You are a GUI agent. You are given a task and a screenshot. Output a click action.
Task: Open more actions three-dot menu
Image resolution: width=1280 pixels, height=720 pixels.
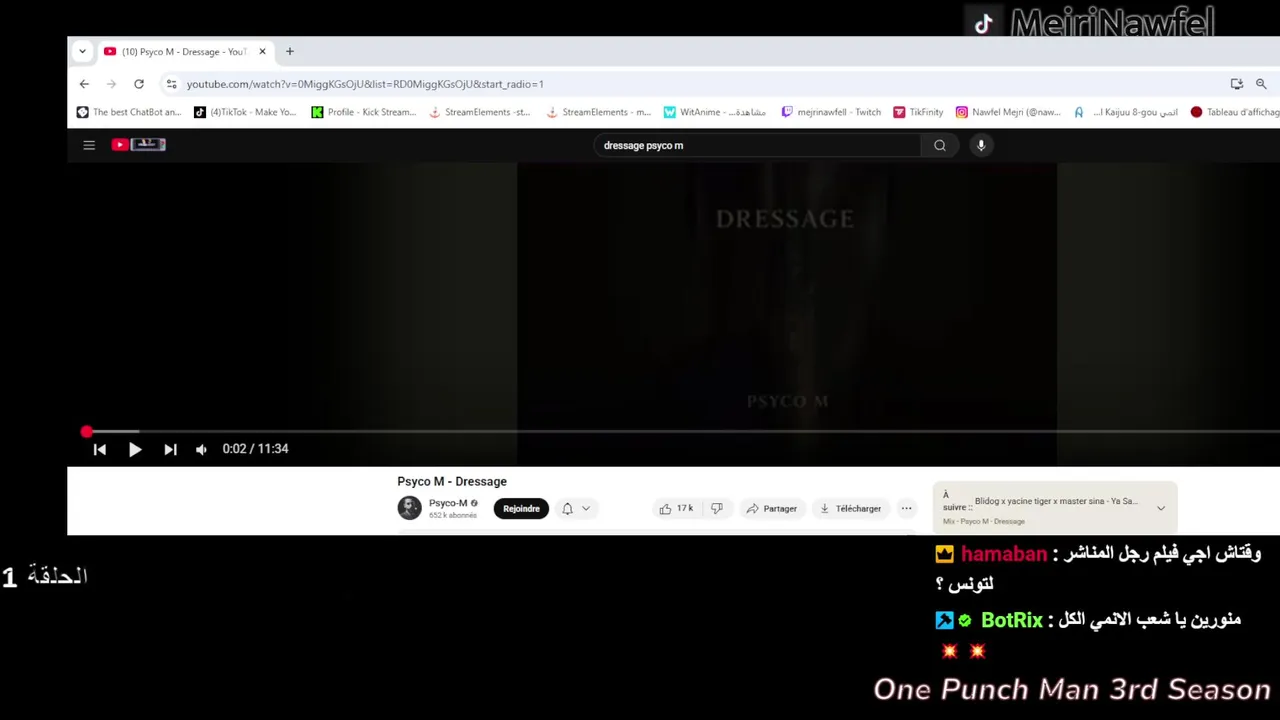[x=906, y=508]
